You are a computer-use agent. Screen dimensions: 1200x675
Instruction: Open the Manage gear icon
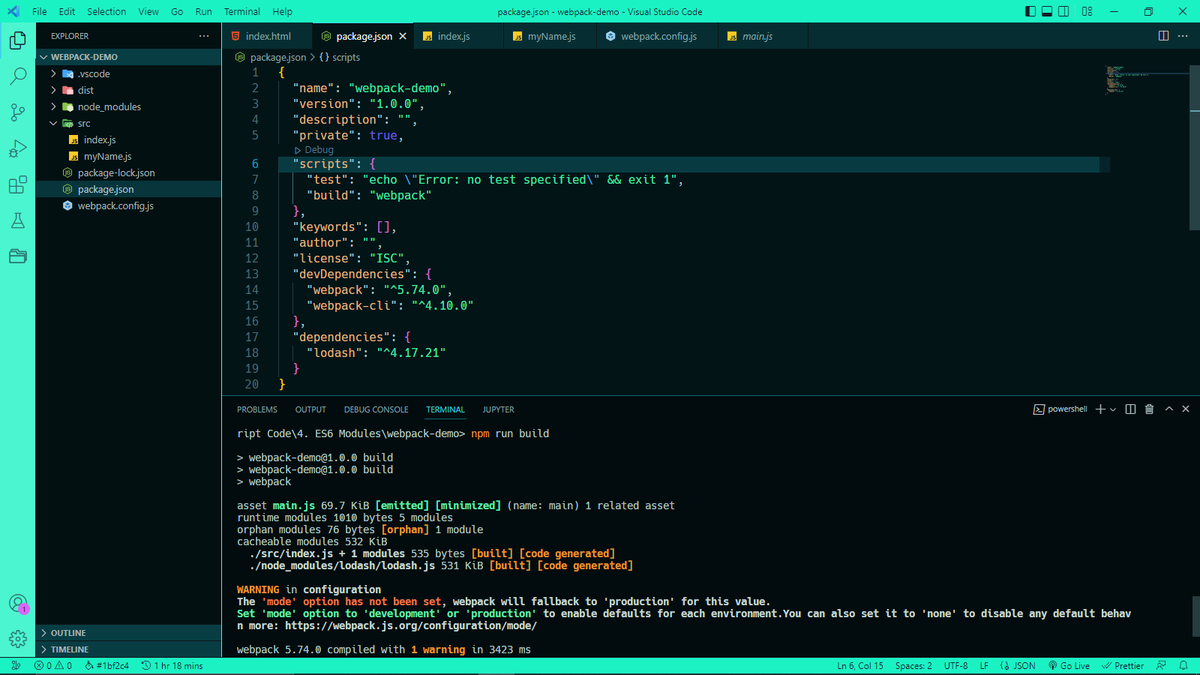pos(17,639)
